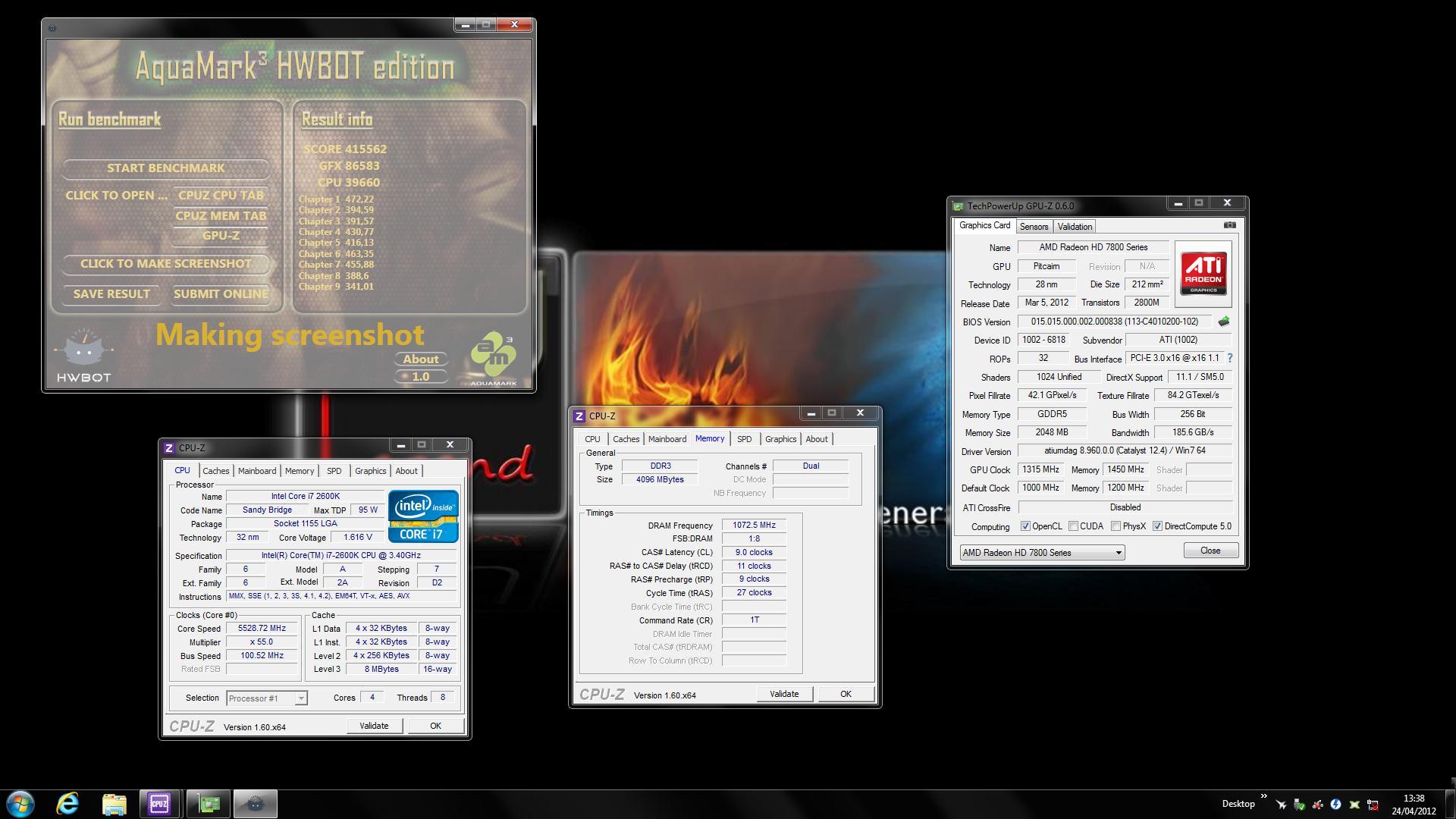The height and width of the screenshot is (819, 1456).
Task: Switch to the Validation tab in GPU-Z
Action: tap(1075, 227)
